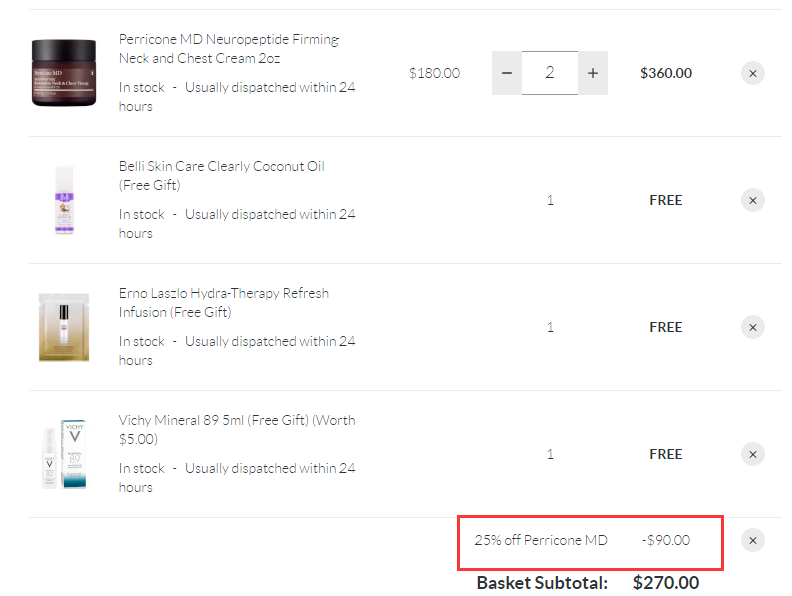This screenshot has height=596, width=792.
Task: Click the $270.00 basket subtotal amount
Action: 666,582
